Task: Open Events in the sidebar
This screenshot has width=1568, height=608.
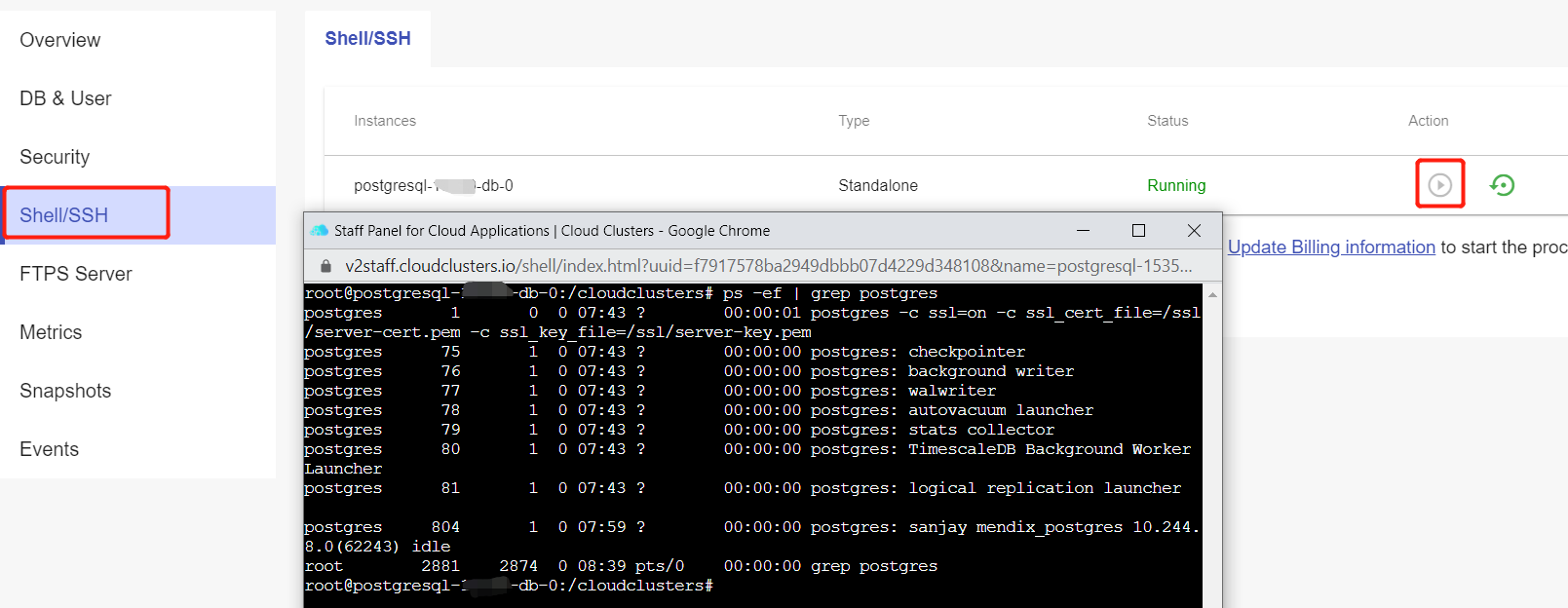Action: tap(49, 449)
